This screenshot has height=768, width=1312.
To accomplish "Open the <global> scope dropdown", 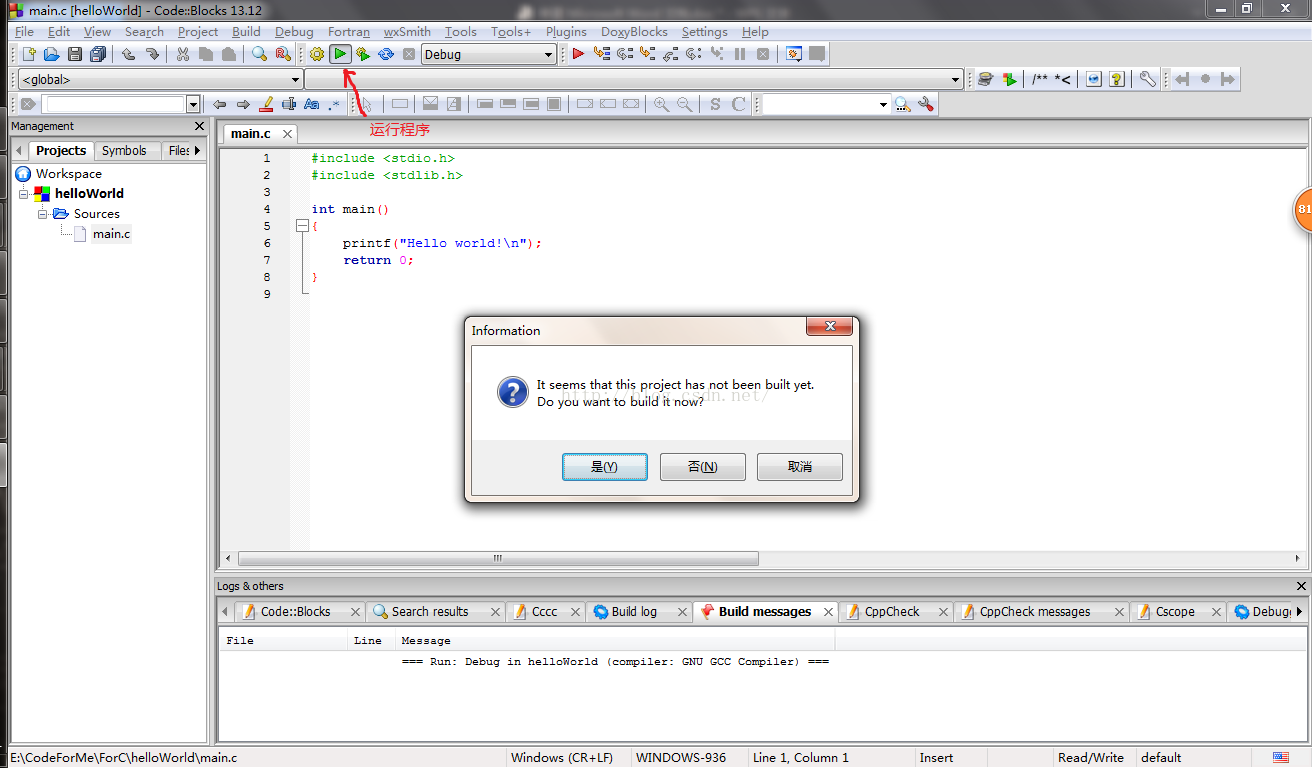I will (x=295, y=80).
